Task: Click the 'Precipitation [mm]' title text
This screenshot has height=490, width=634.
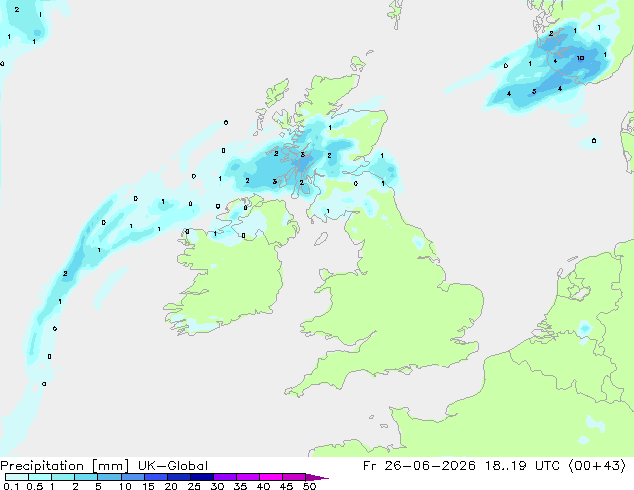Action: [65, 466]
